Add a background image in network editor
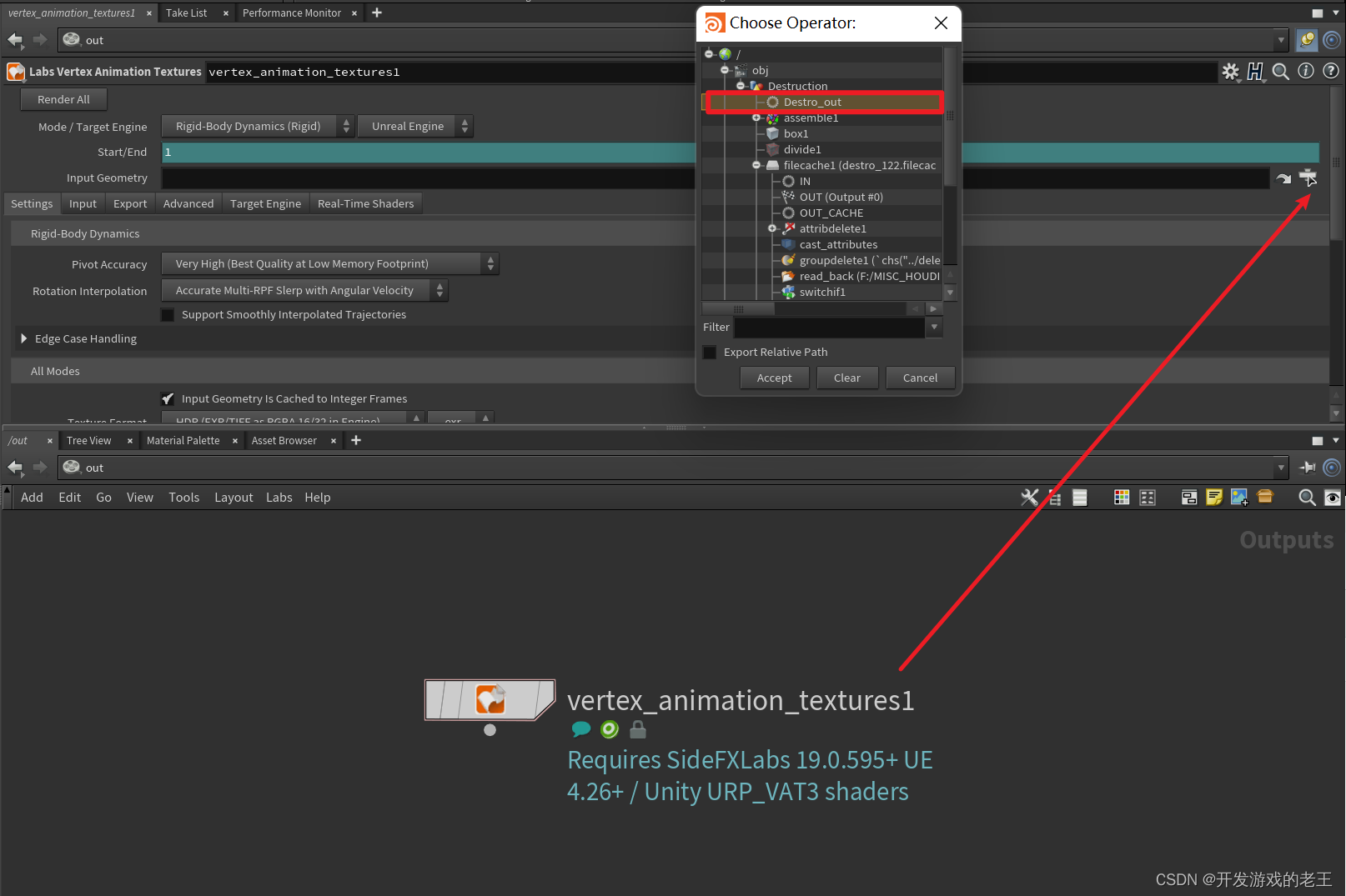This screenshot has width=1346, height=896. pos(1240,498)
